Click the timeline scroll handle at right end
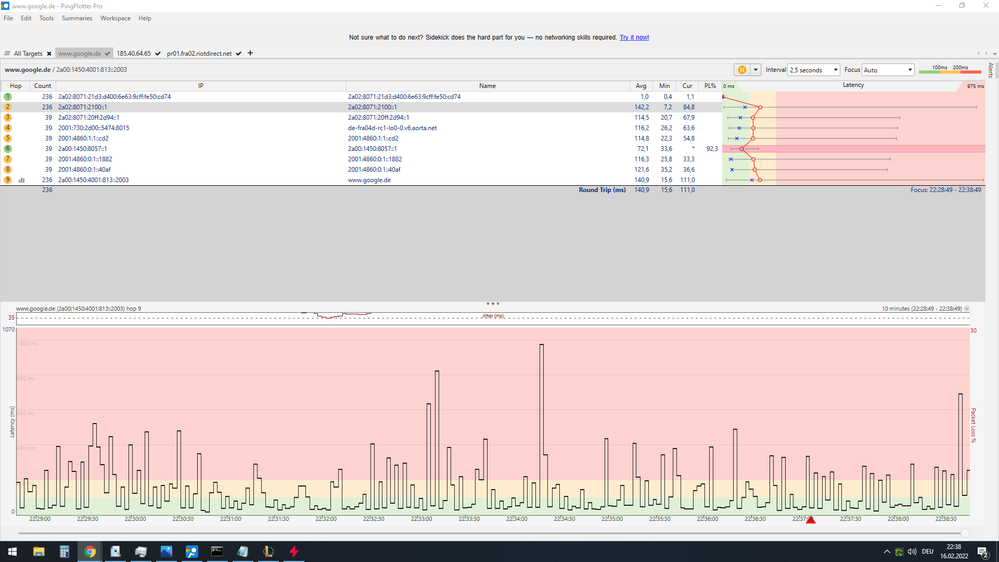 [x=965, y=533]
